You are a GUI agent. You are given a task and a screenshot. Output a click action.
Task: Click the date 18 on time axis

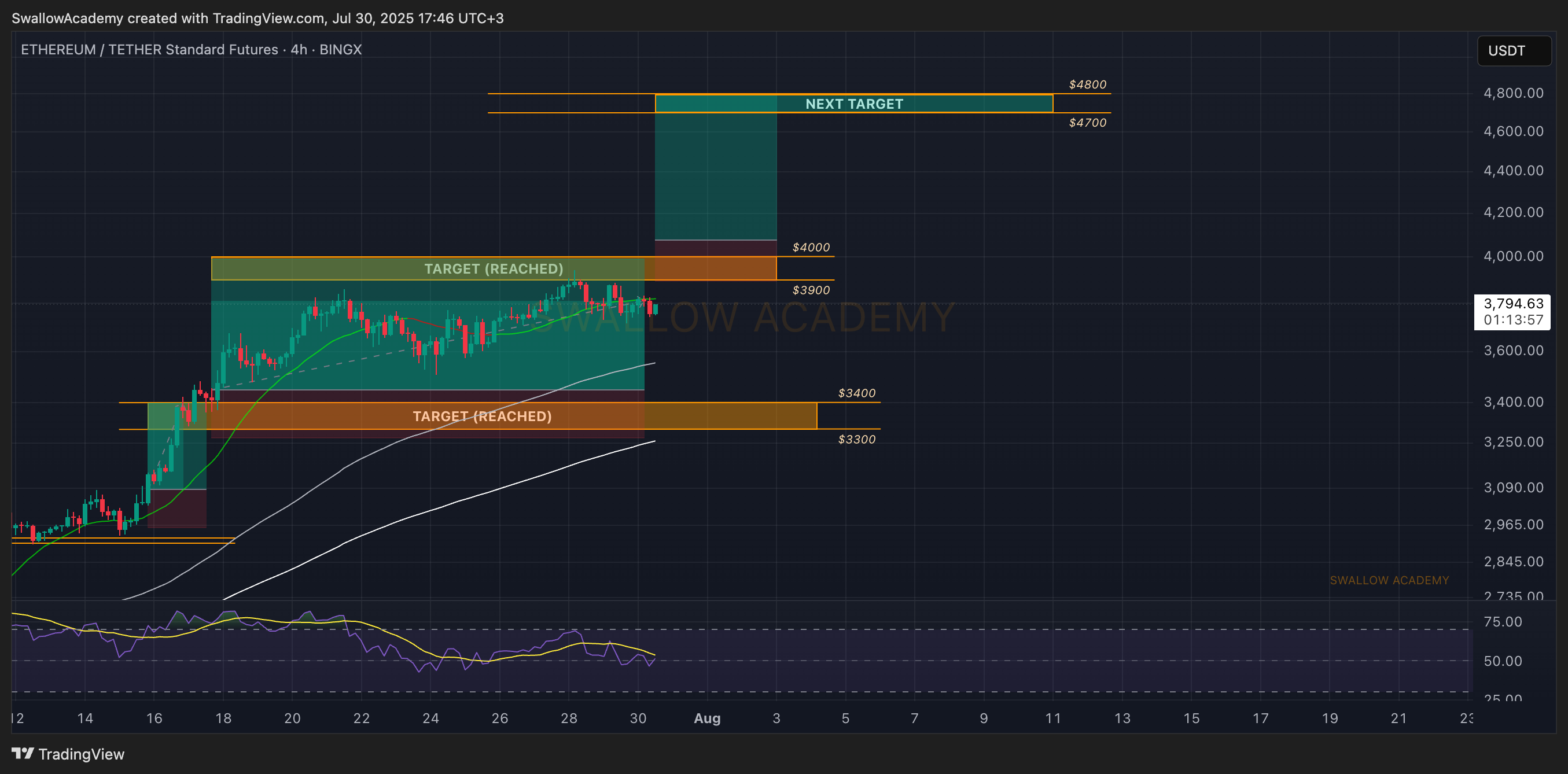coord(223,718)
